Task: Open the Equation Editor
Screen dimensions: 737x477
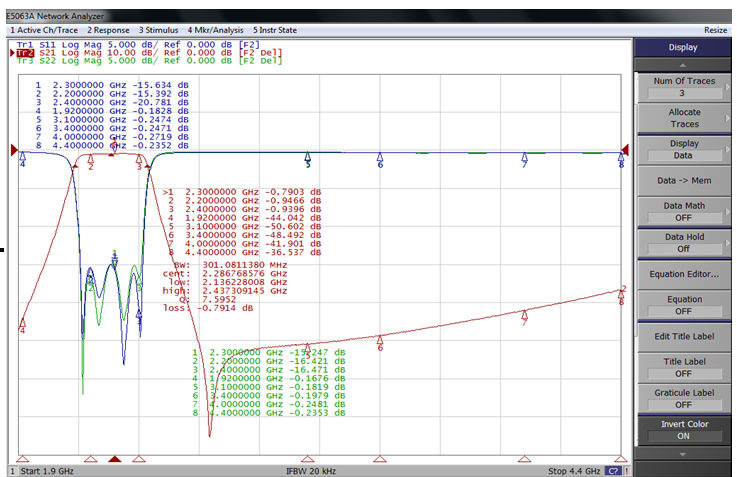Action: tap(683, 274)
